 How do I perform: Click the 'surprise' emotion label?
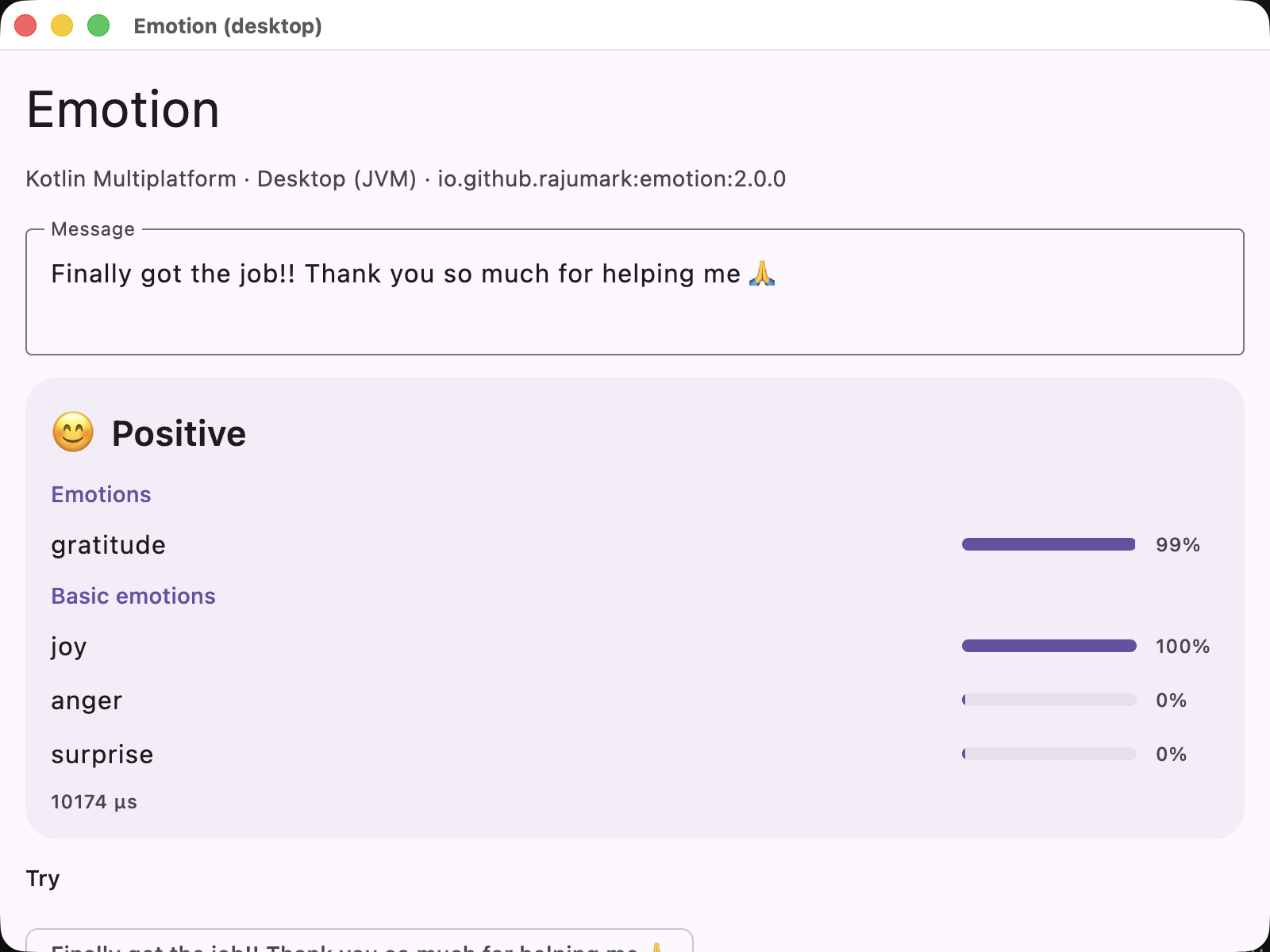click(102, 754)
